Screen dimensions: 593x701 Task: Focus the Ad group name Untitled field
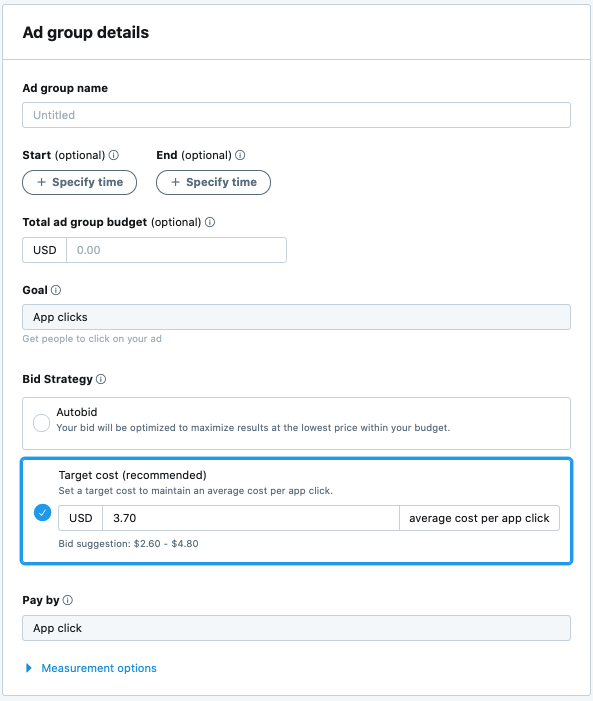(296, 115)
